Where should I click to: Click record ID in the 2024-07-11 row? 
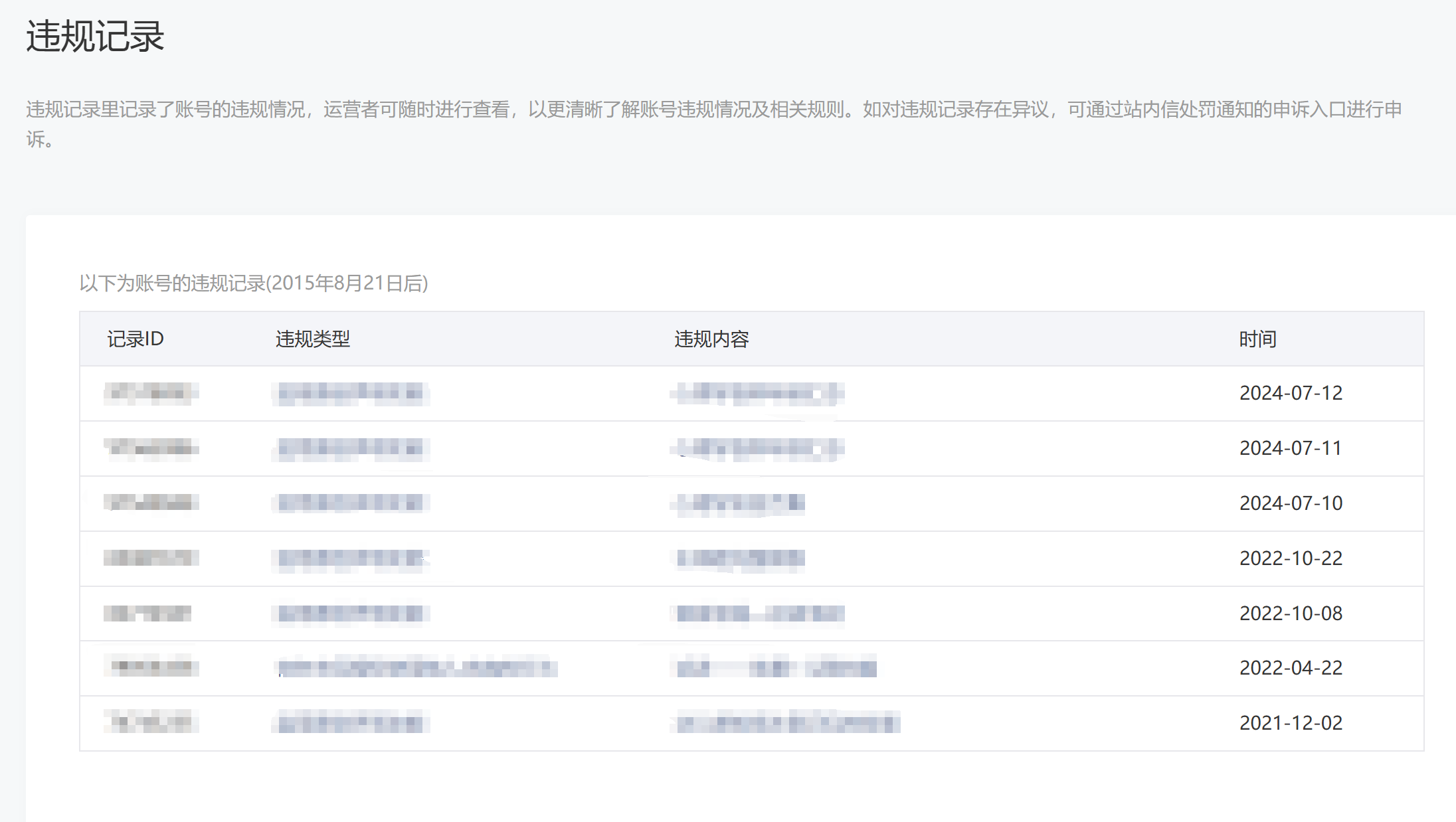tap(151, 449)
